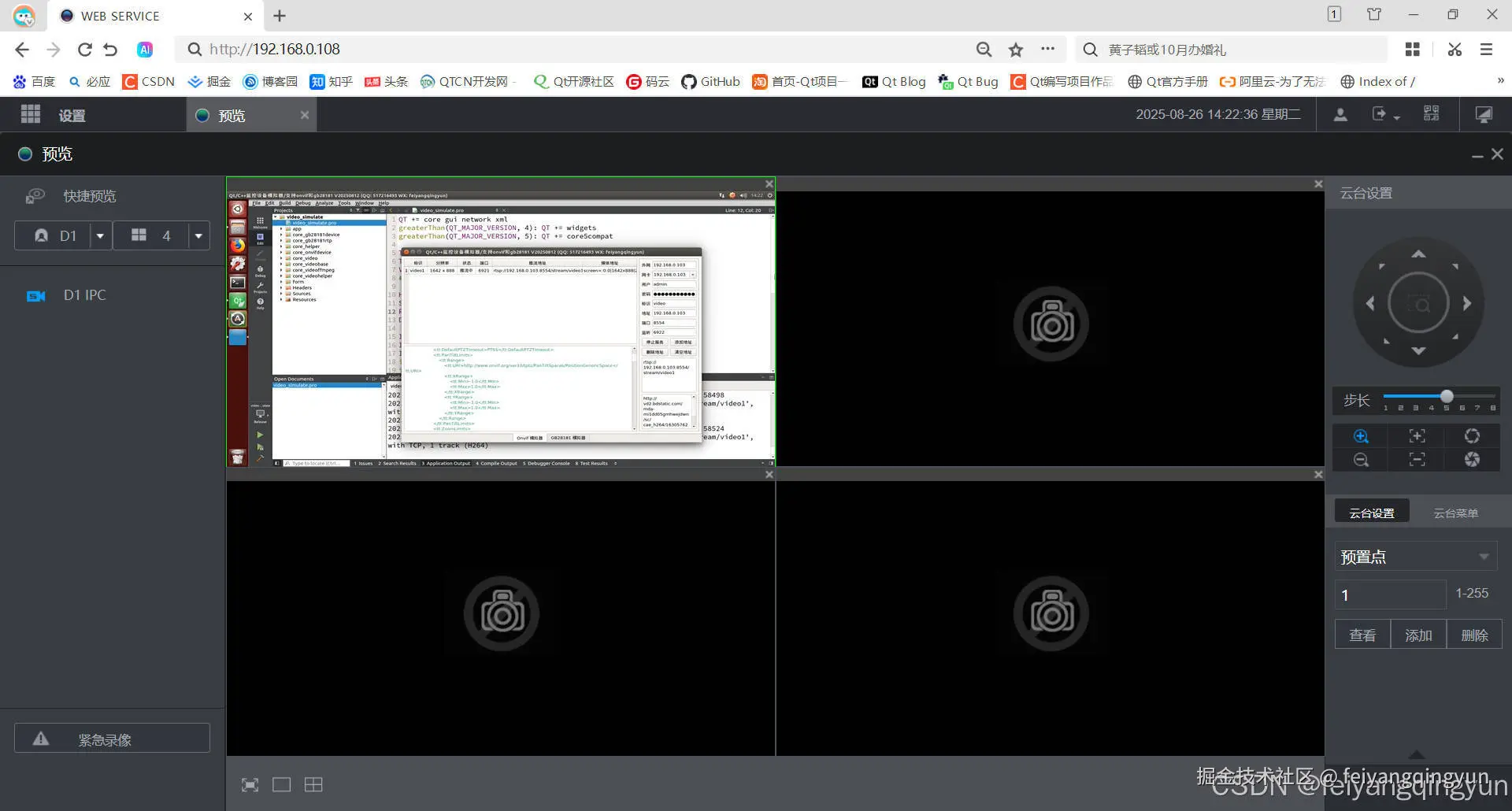The height and width of the screenshot is (811, 1512).
Task: Close the video pane showing the Qt Creator stream
Action: pos(769,184)
